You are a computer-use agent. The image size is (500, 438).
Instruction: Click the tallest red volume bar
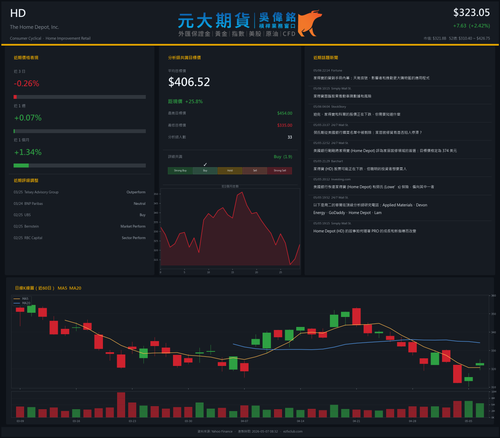tap(121, 405)
